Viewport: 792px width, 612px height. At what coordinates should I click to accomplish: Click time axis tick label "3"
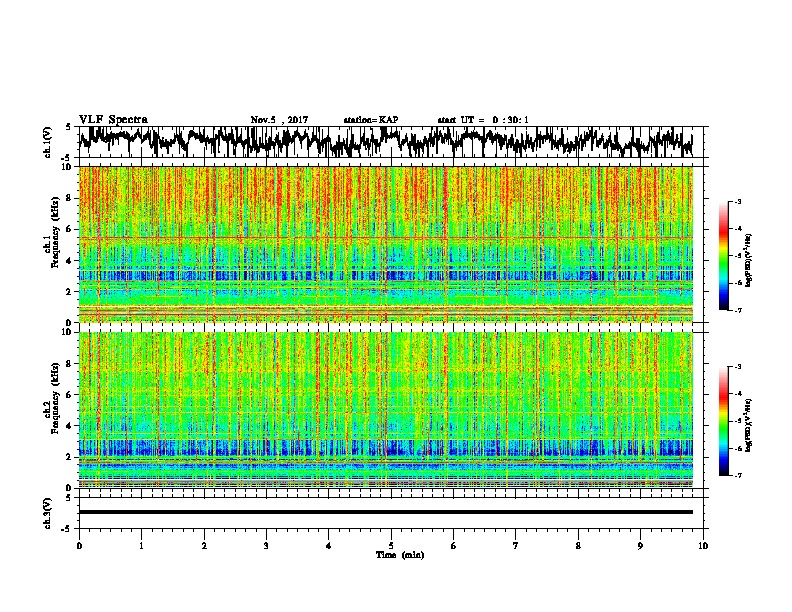[x=266, y=546]
